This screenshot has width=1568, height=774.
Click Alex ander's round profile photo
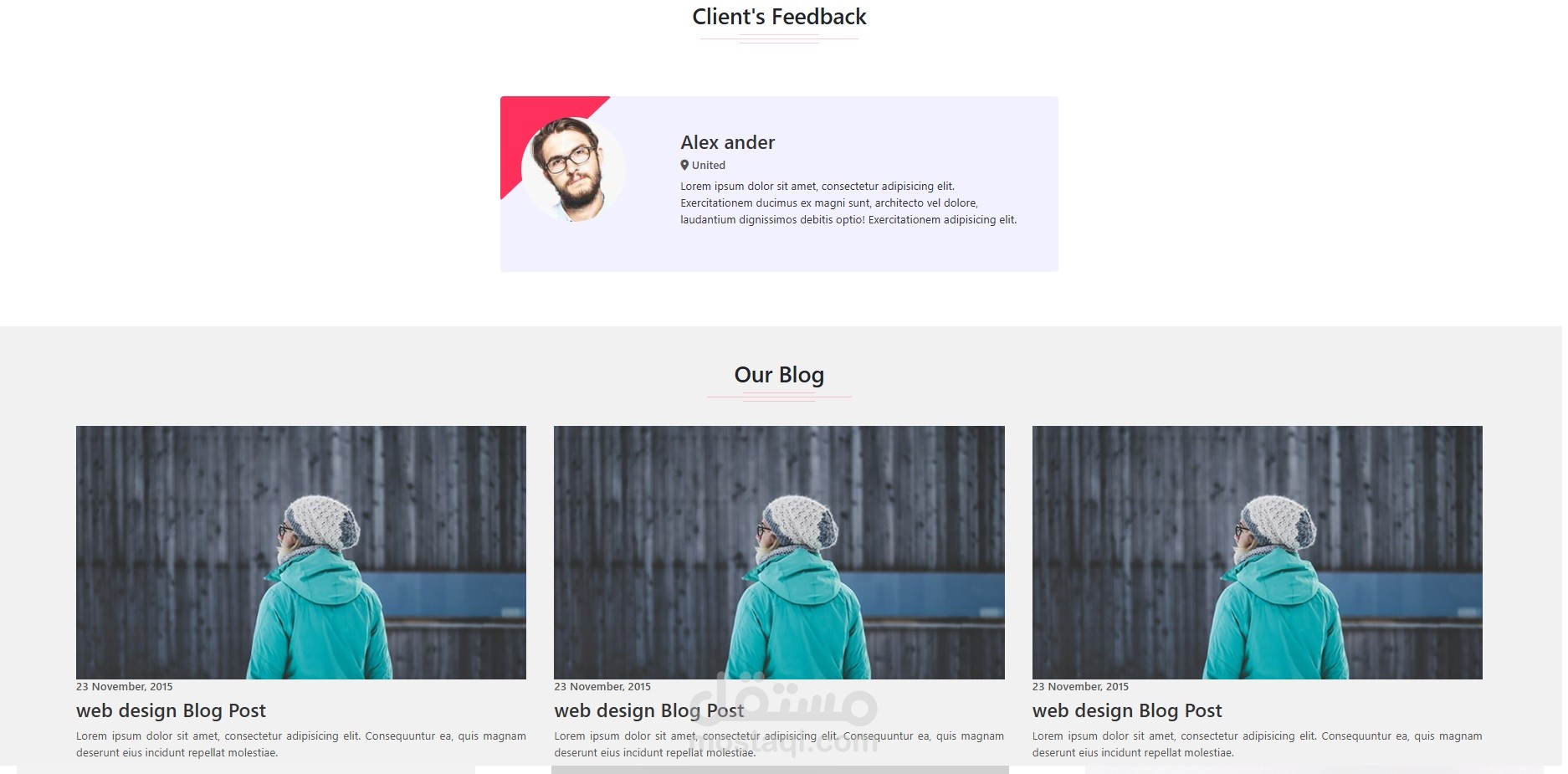(x=573, y=169)
